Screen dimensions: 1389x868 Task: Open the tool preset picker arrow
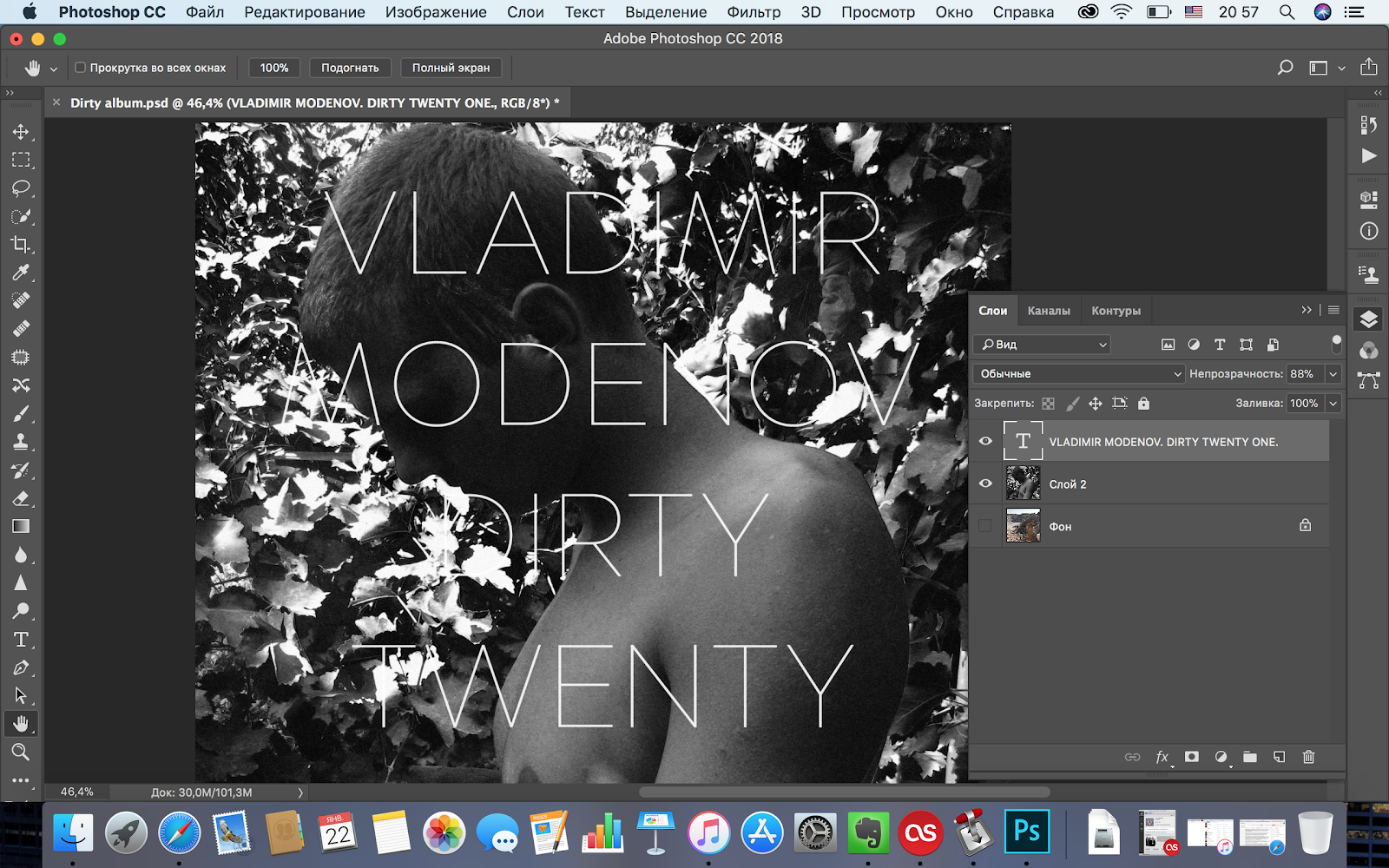click(x=54, y=68)
